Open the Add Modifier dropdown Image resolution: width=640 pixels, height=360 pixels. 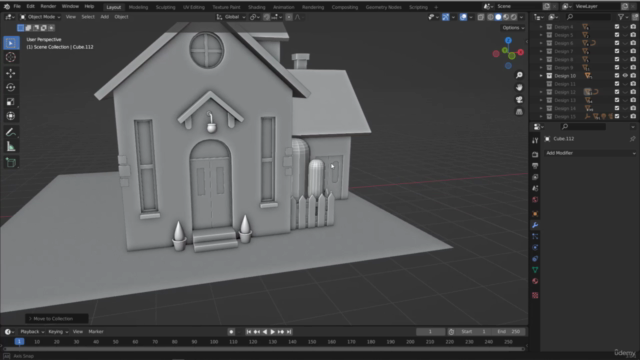point(591,153)
